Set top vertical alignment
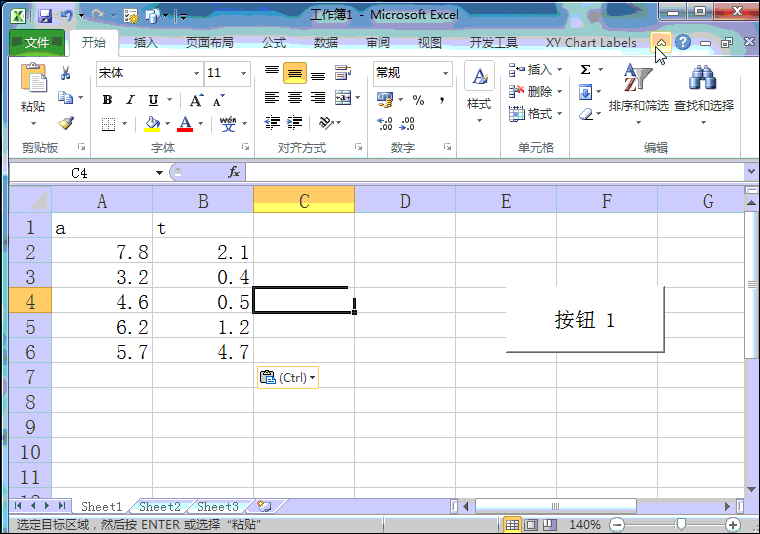The width and height of the screenshot is (760, 534). 271,73
